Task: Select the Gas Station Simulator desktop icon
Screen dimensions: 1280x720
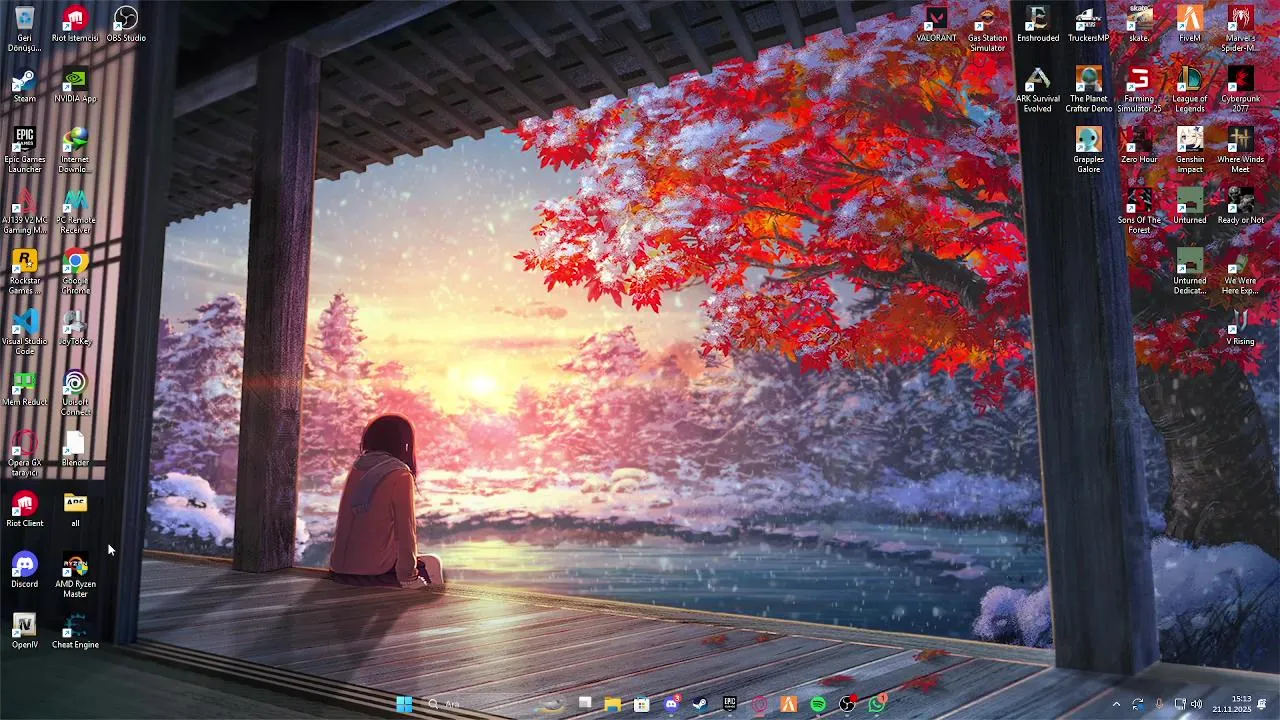Action: click(987, 28)
